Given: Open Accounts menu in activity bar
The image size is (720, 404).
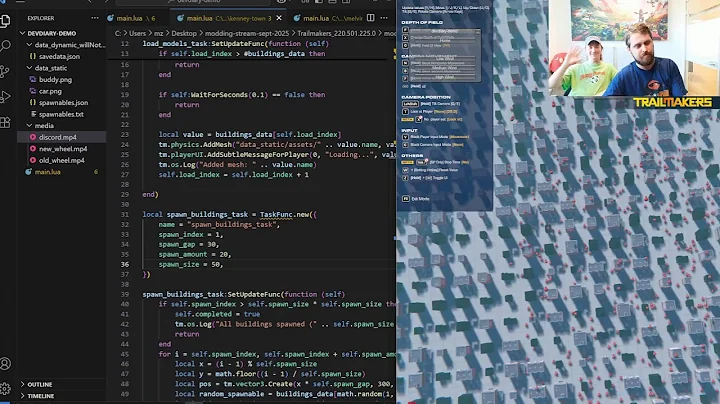Looking at the screenshot, I should pos(6,364).
